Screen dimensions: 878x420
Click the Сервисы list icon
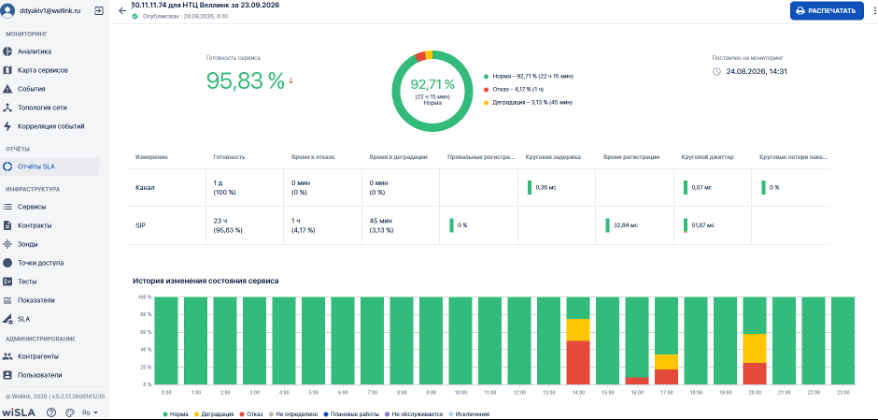tap(7, 207)
